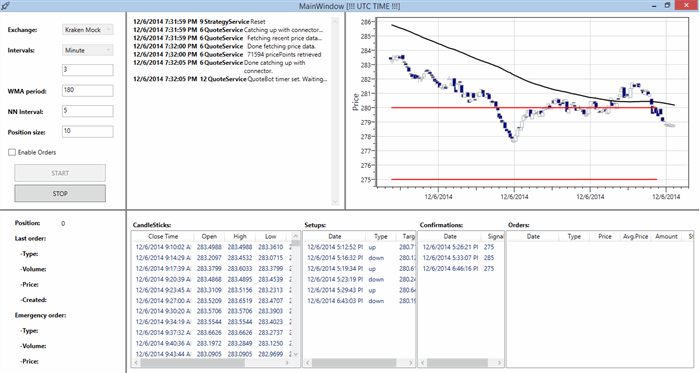700x373 pixels.
Task: Click Confirmations horizontal scroll right arrow
Action: pyautogui.click(x=499, y=363)
